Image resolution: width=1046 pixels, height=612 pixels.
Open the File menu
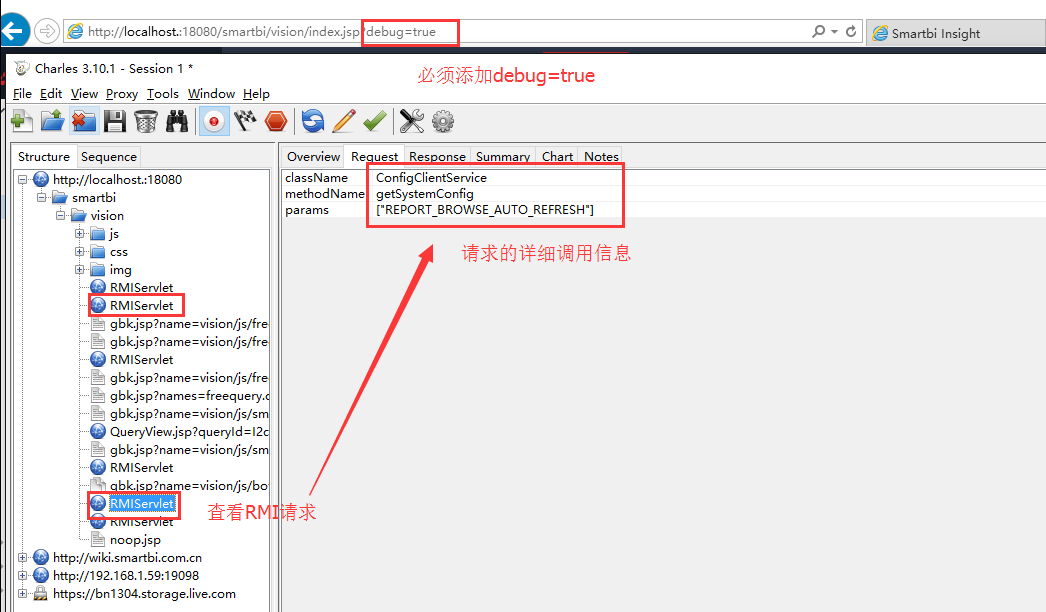[22, 93]
